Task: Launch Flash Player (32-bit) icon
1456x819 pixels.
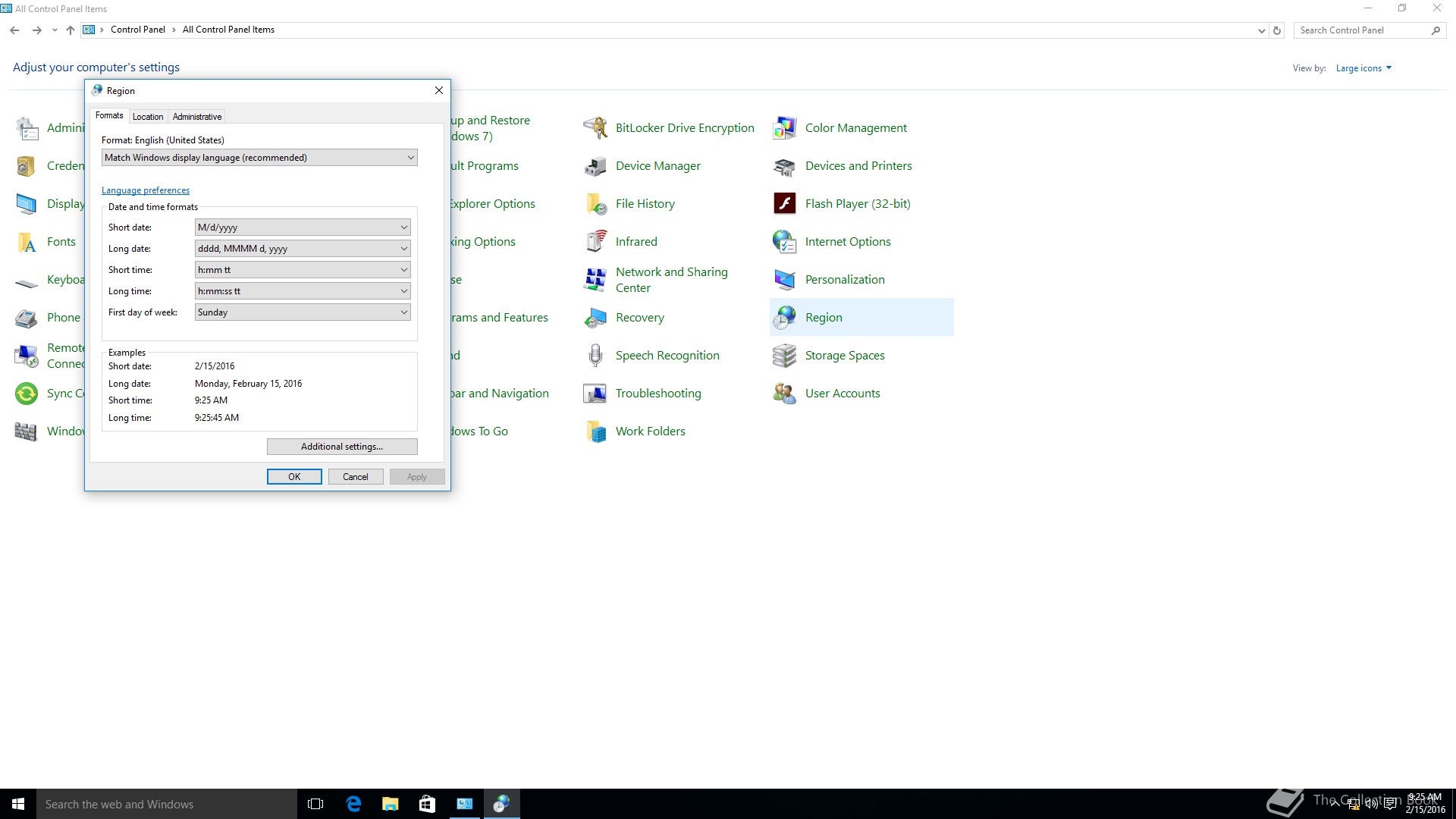Action: coord(784,204)
